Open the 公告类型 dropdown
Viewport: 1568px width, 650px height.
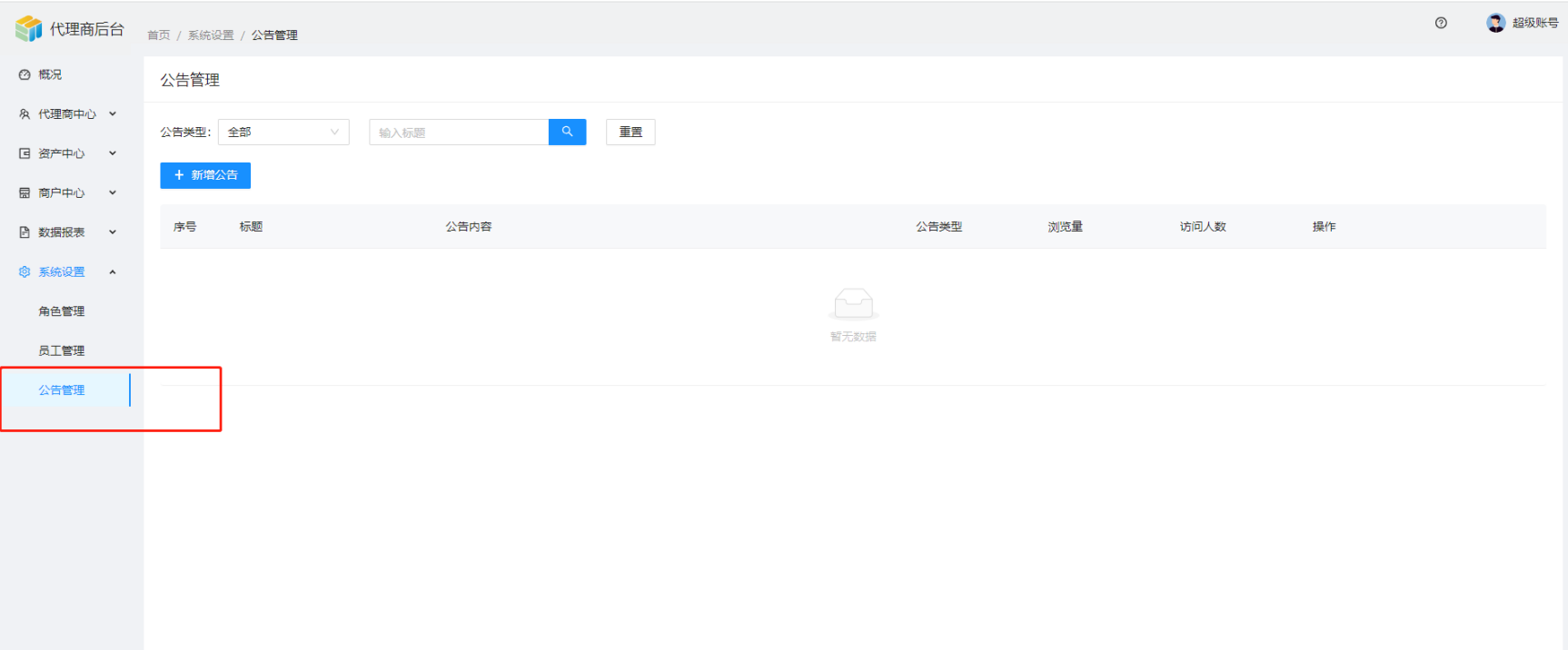pyautogui.click(x=283, y=133)
